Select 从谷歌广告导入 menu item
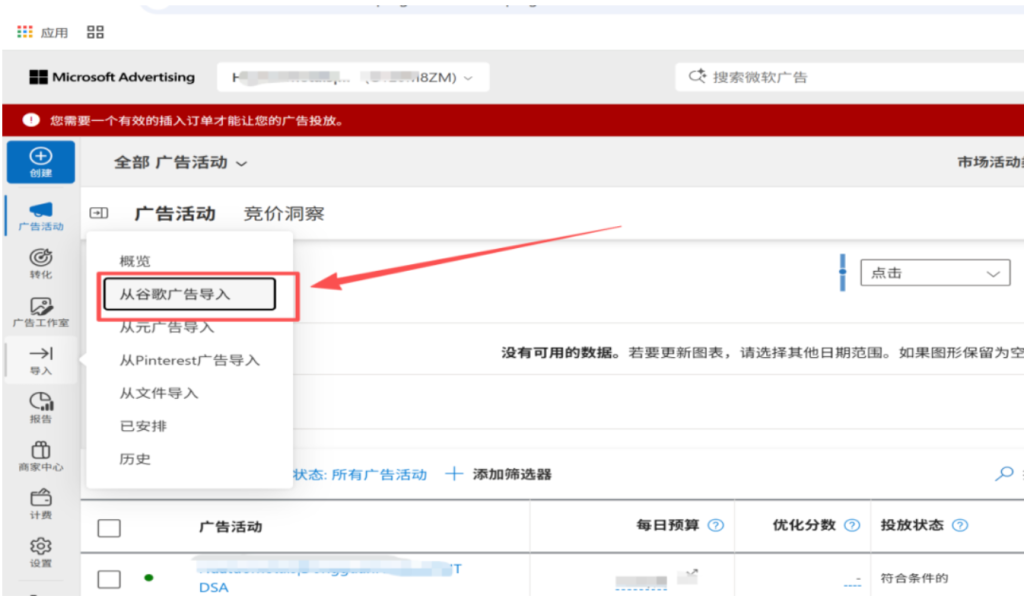1024x615 pixels. (x=187, y=294)
